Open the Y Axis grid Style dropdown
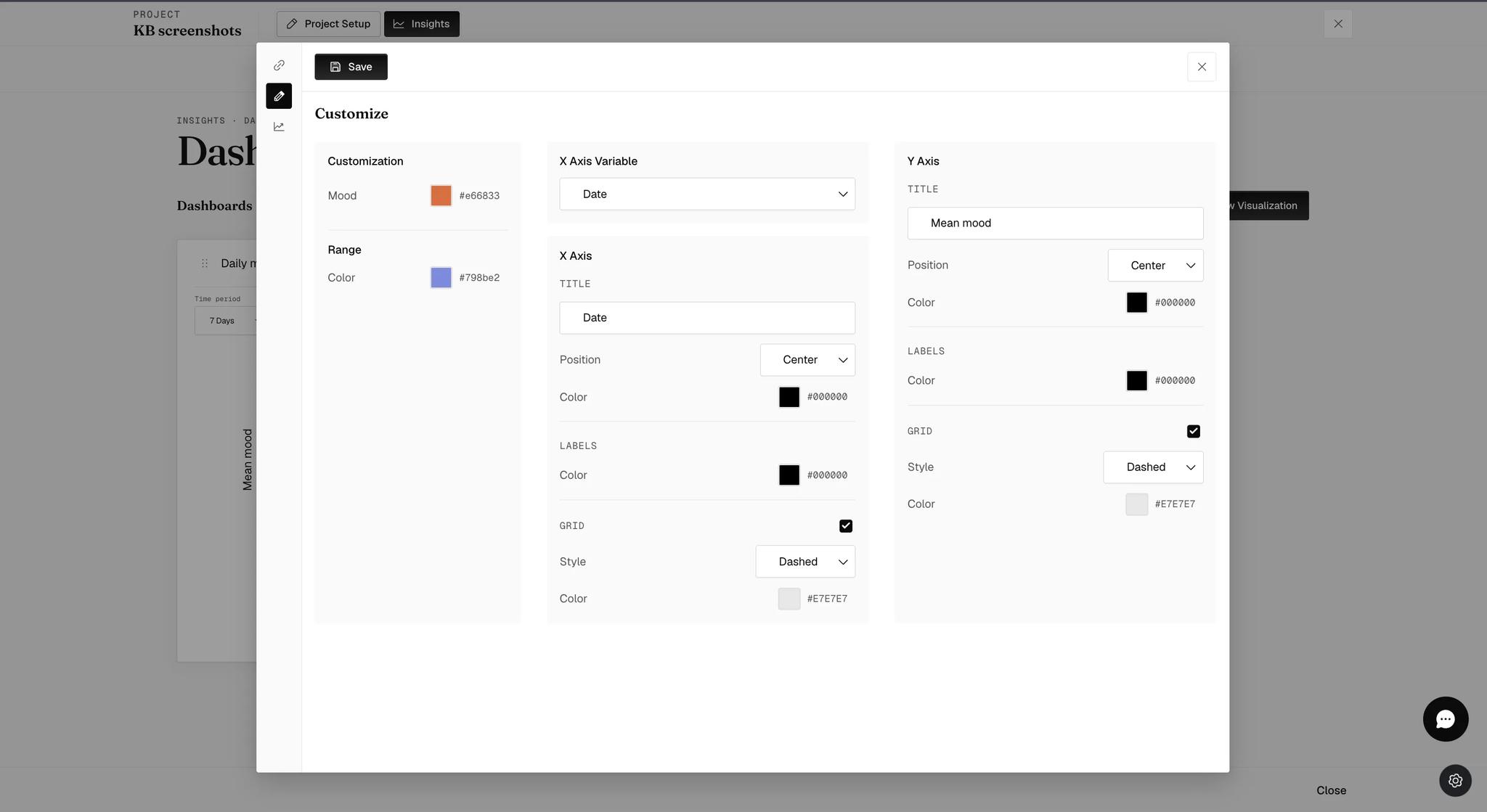Viewport: 1487px width, 812px height. (x=1153, y=467)
